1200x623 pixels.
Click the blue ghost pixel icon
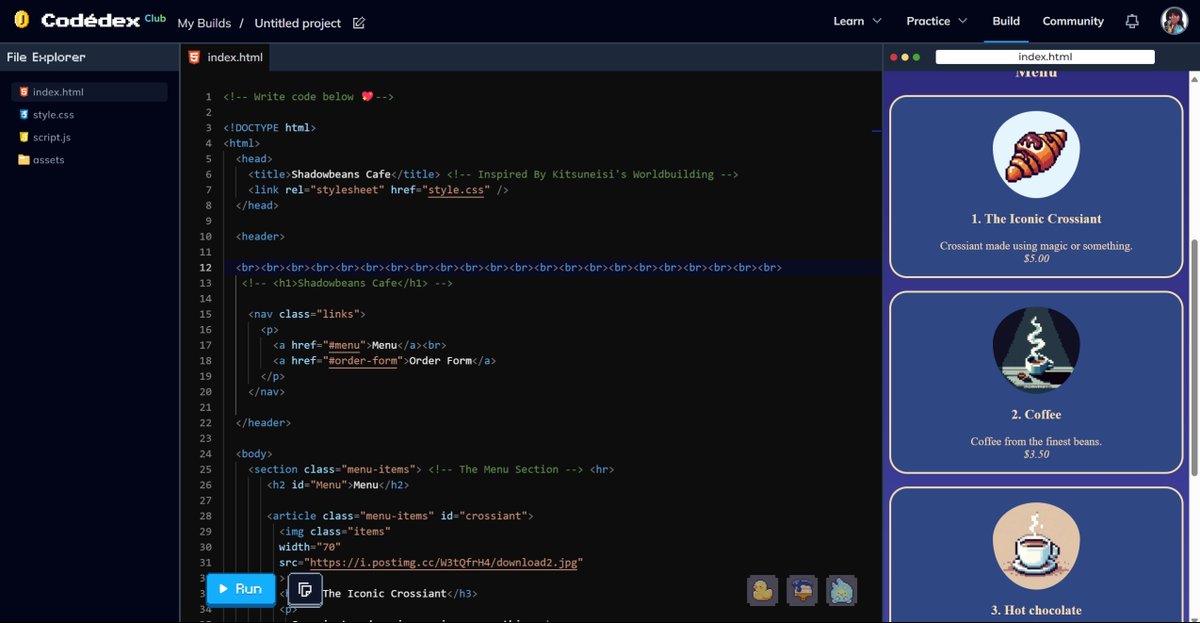(841, 591)
